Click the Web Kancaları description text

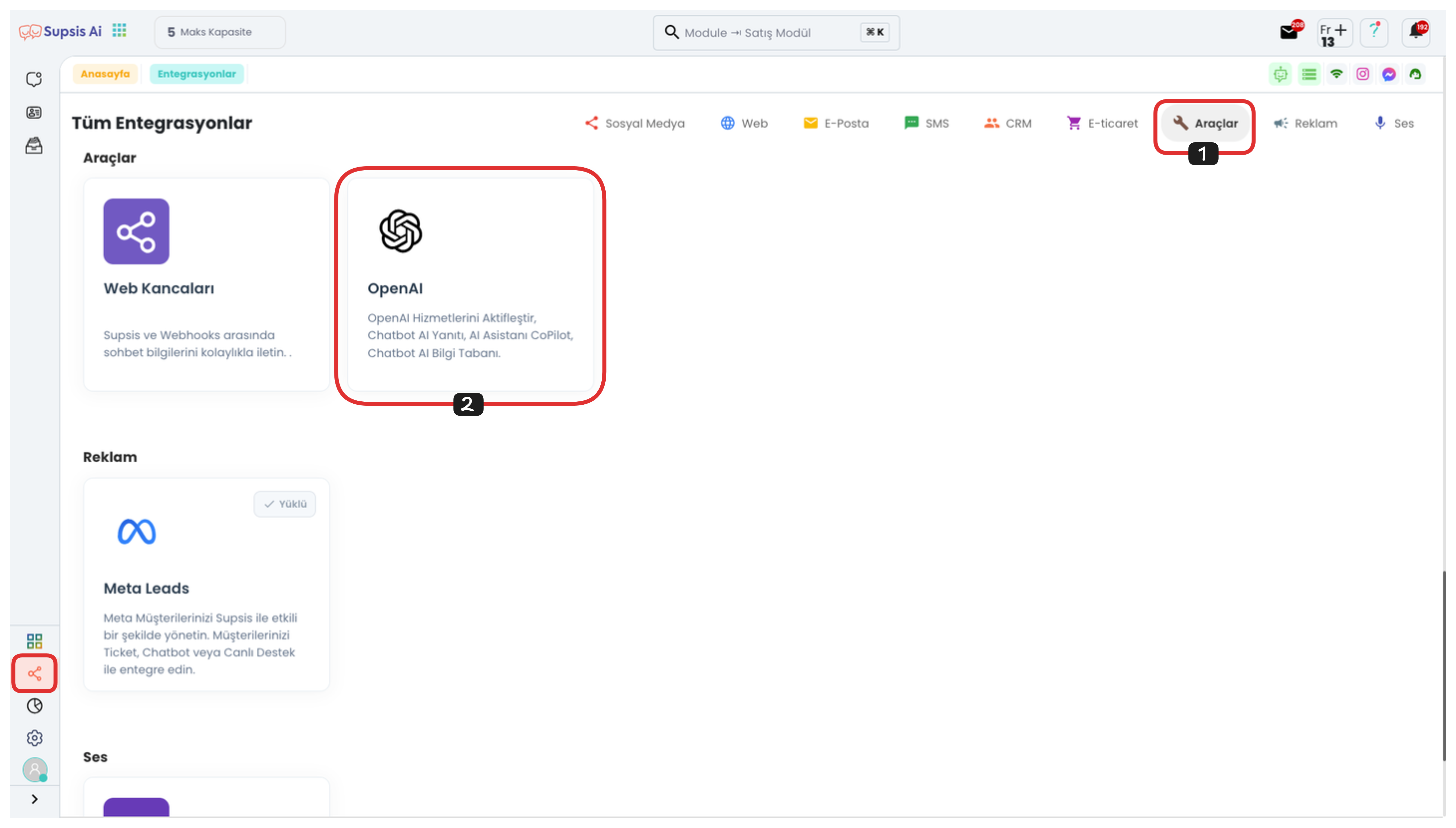tap(197, 344)
